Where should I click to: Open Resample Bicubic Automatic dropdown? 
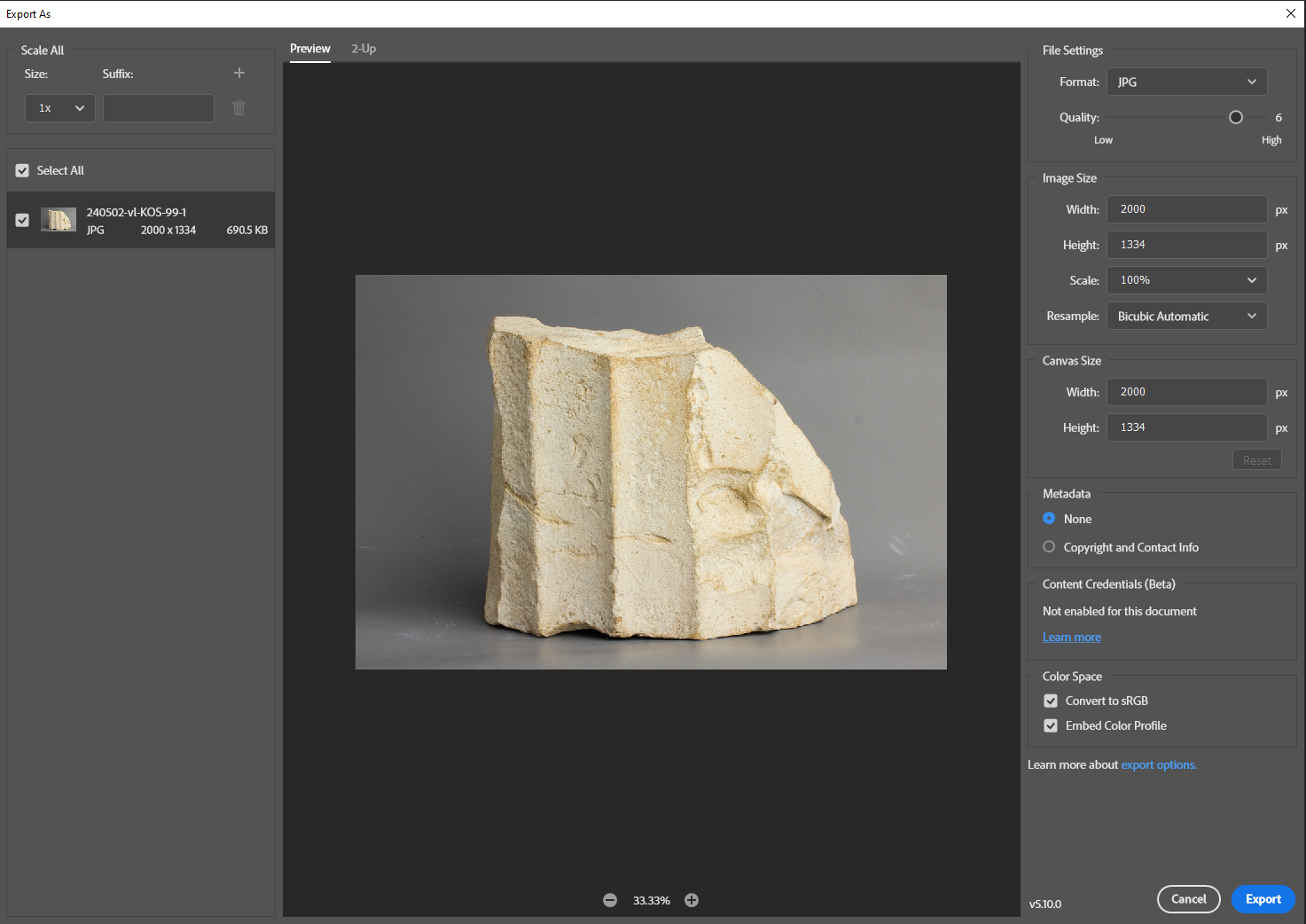[x=1186, y=317]
